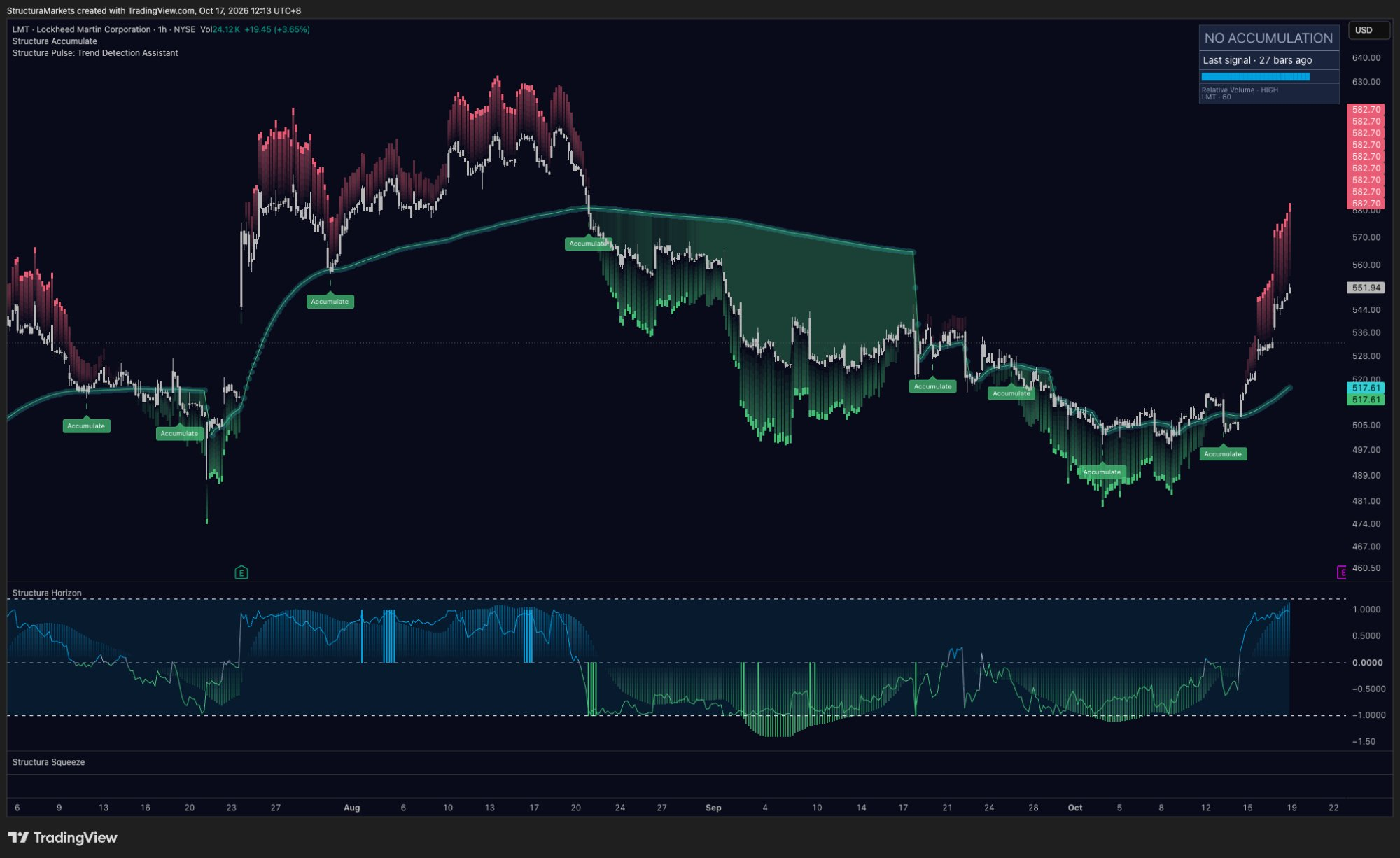Click the 640.00 price axis value
Screen dimensions: 1400x858
click(1366, 58)
